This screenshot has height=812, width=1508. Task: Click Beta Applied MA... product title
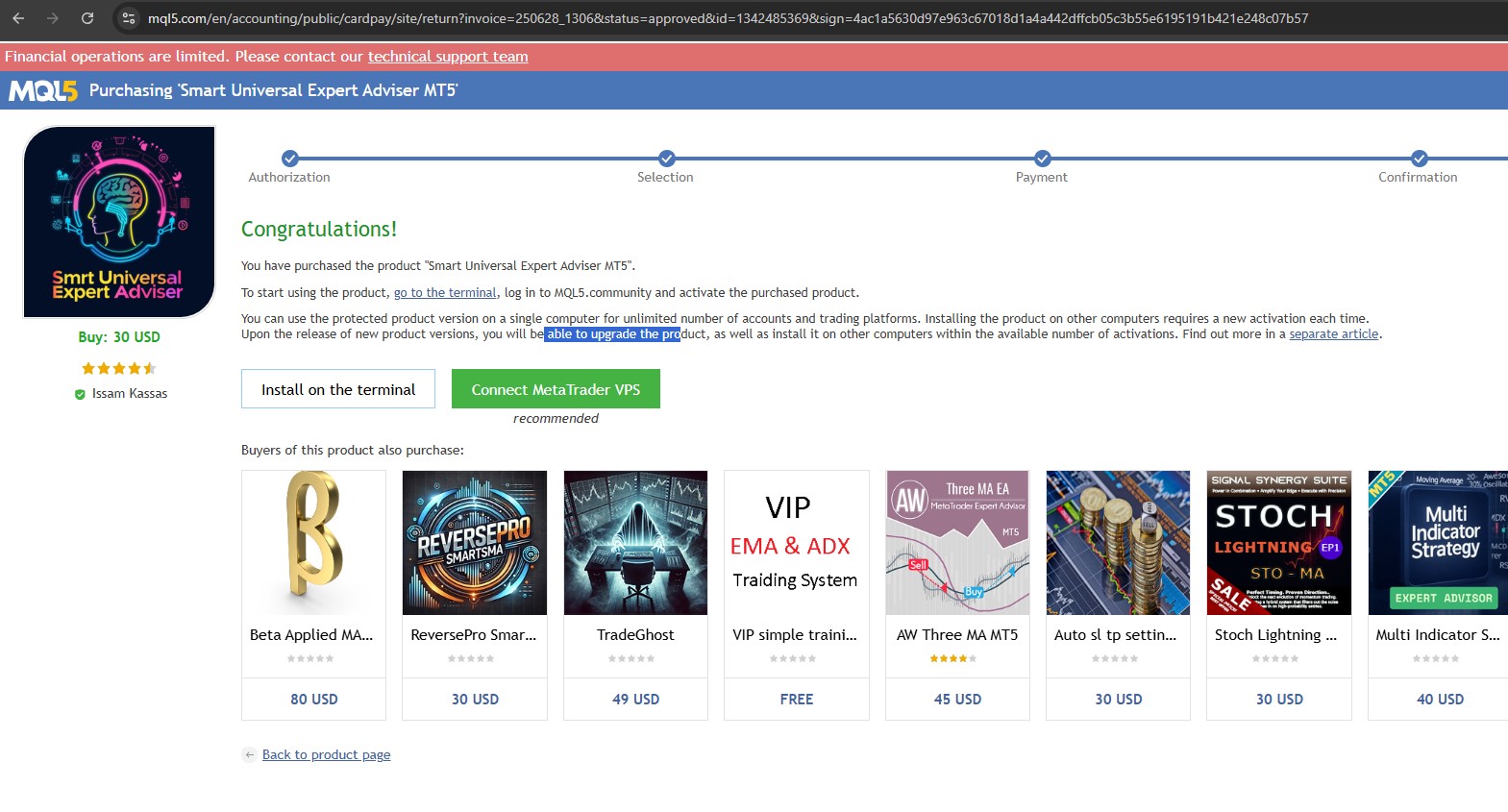pos(311,635)
